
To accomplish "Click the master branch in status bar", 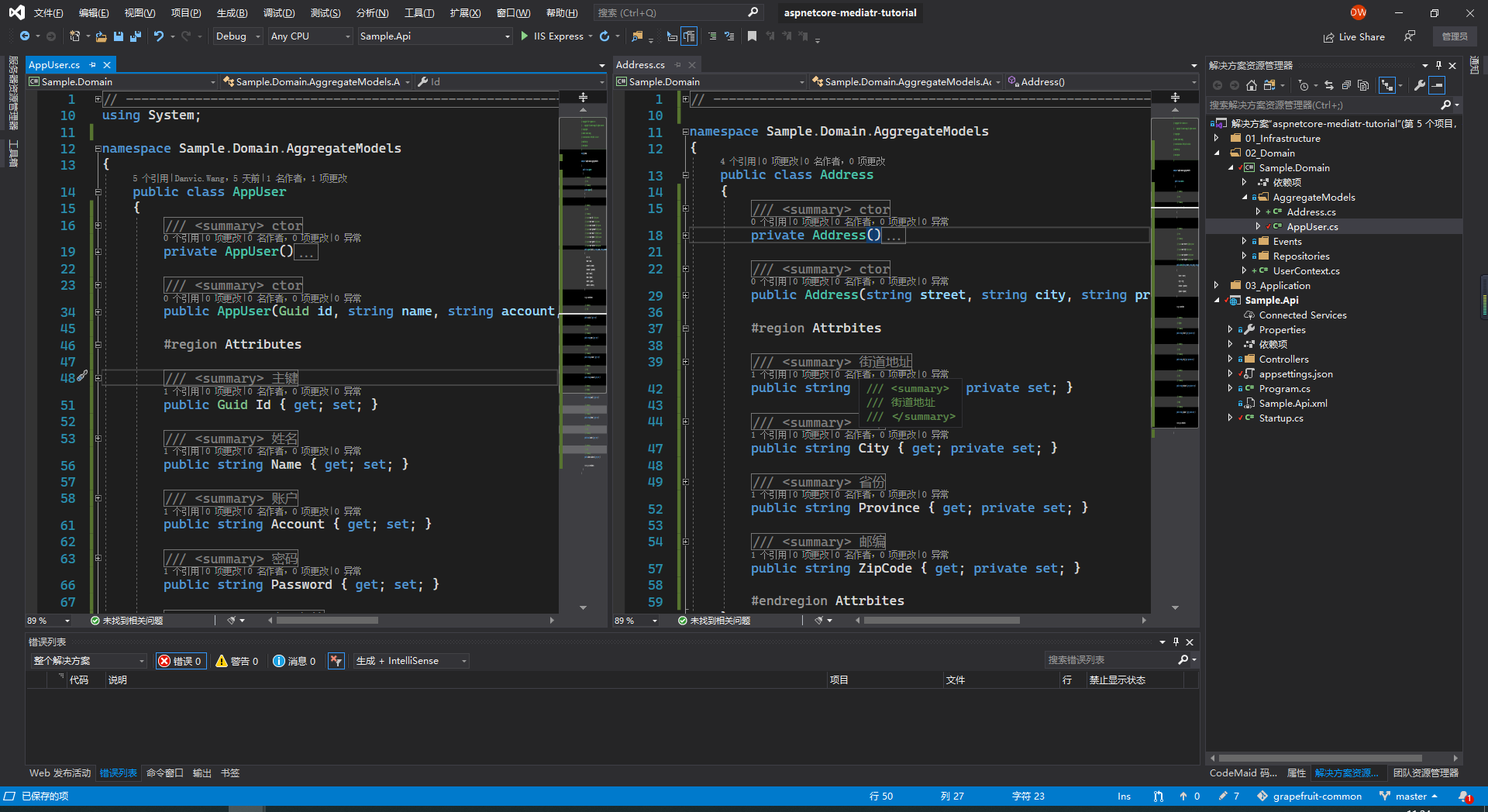I will [1410, 796].
